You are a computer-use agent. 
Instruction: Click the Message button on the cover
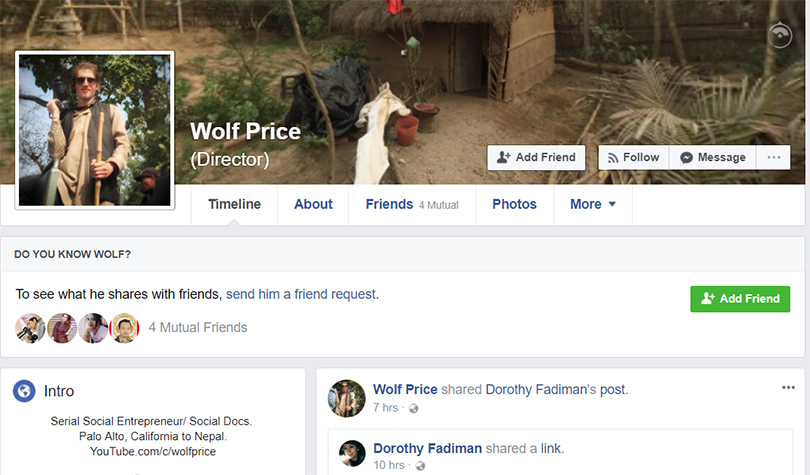click(713, 158)
